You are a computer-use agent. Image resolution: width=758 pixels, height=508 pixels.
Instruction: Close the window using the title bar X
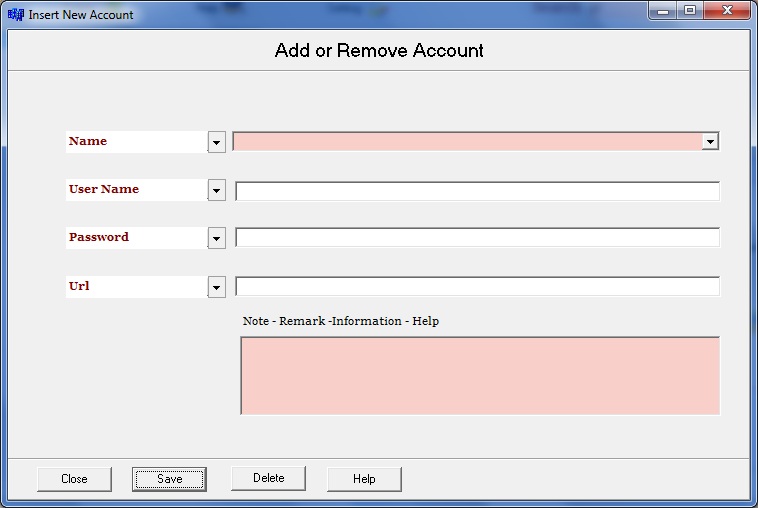click(x=726, y=11)
